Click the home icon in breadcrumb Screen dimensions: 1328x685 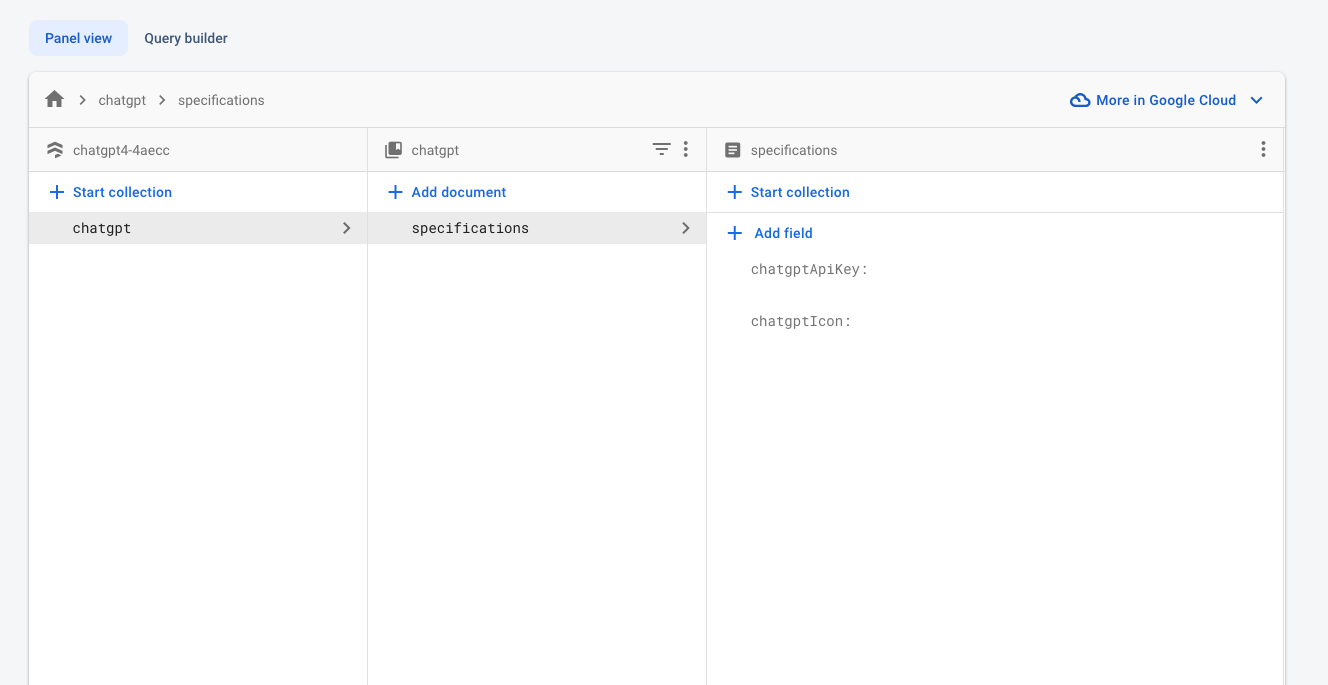tap(55, 100)
